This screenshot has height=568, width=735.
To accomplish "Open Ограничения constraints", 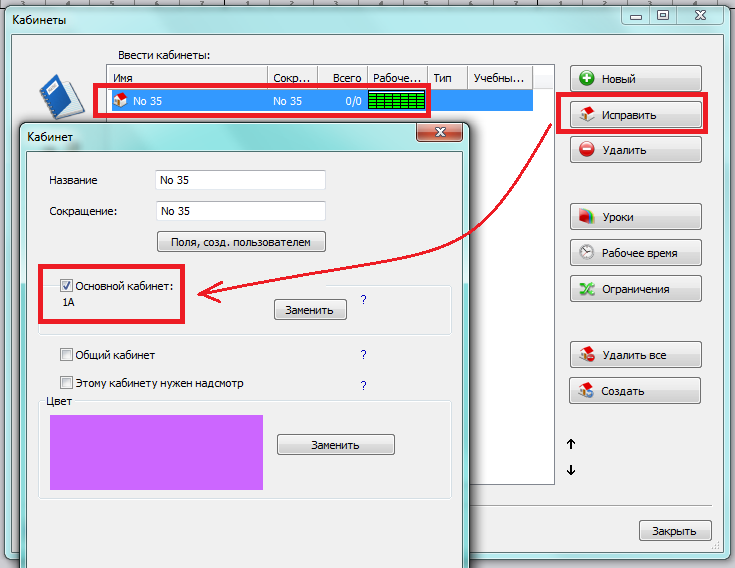I will tap(636, 289).
